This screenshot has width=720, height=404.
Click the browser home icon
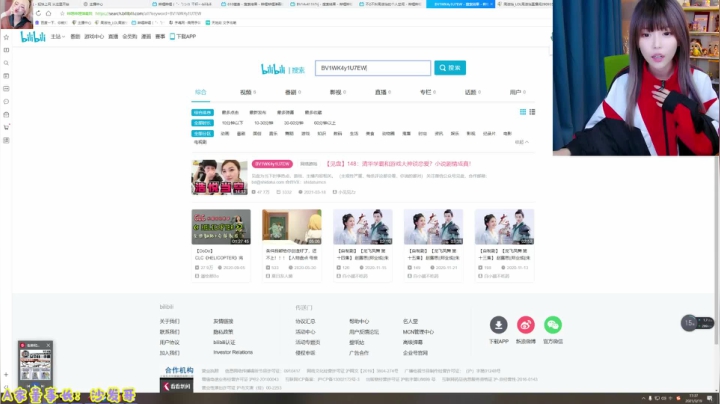click(x=48, y=13)
